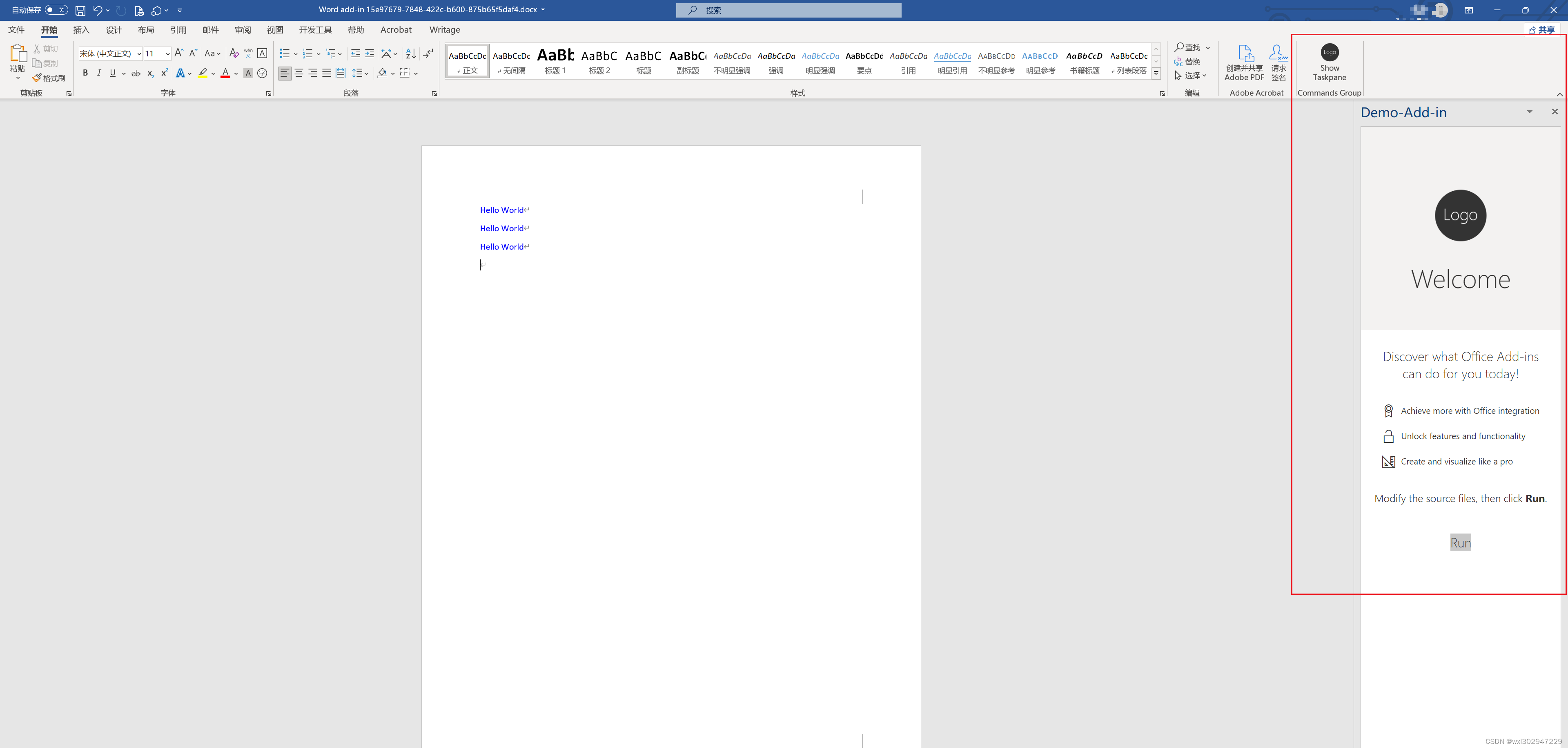Viewport: 1568px width, 748px height.
Task: Toggle italic formatting
Action: point(99,73)
